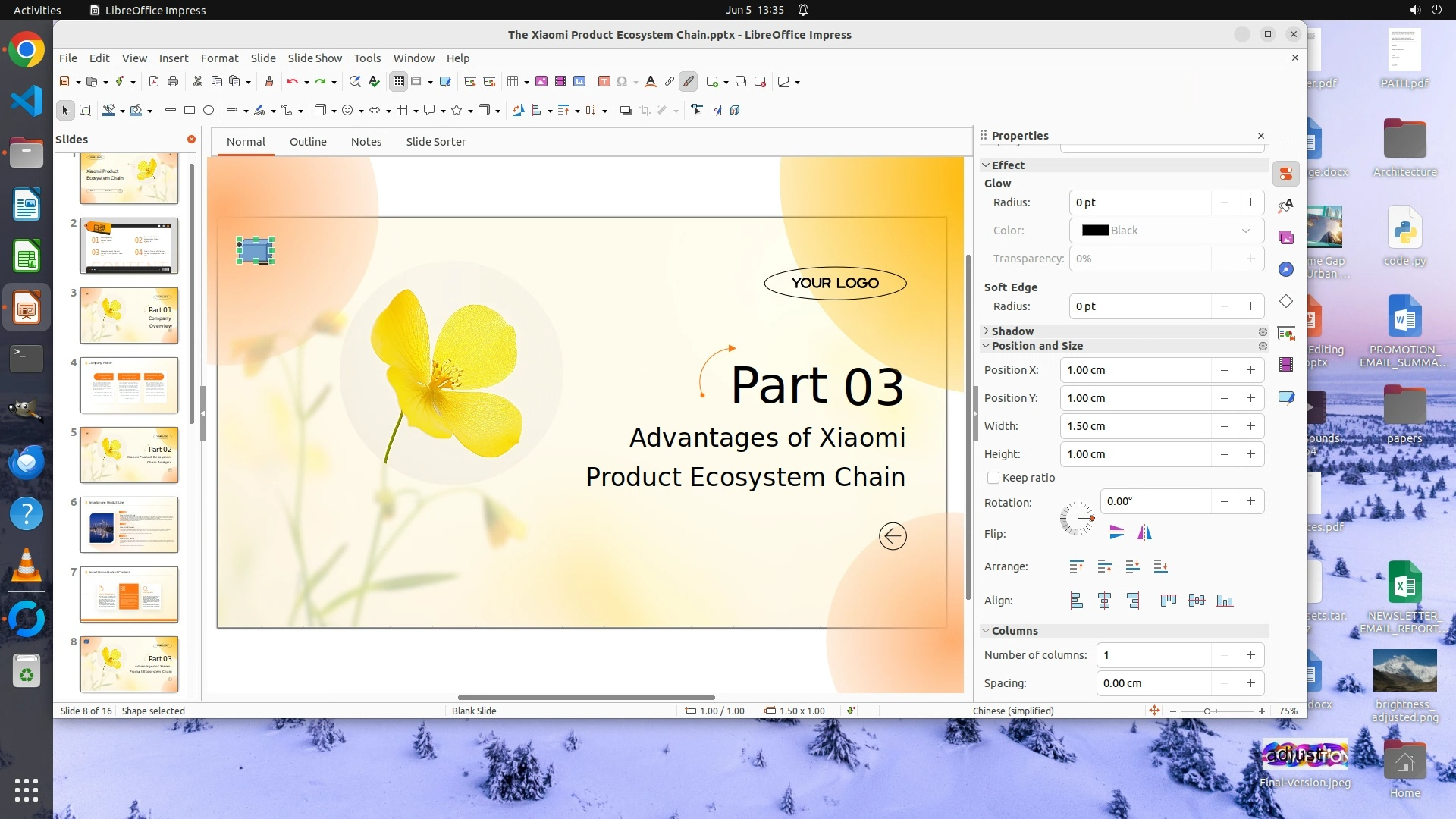This screenshot has height=819, width=1456.
Task: Collapse the Columns section
Action: 1014,631
